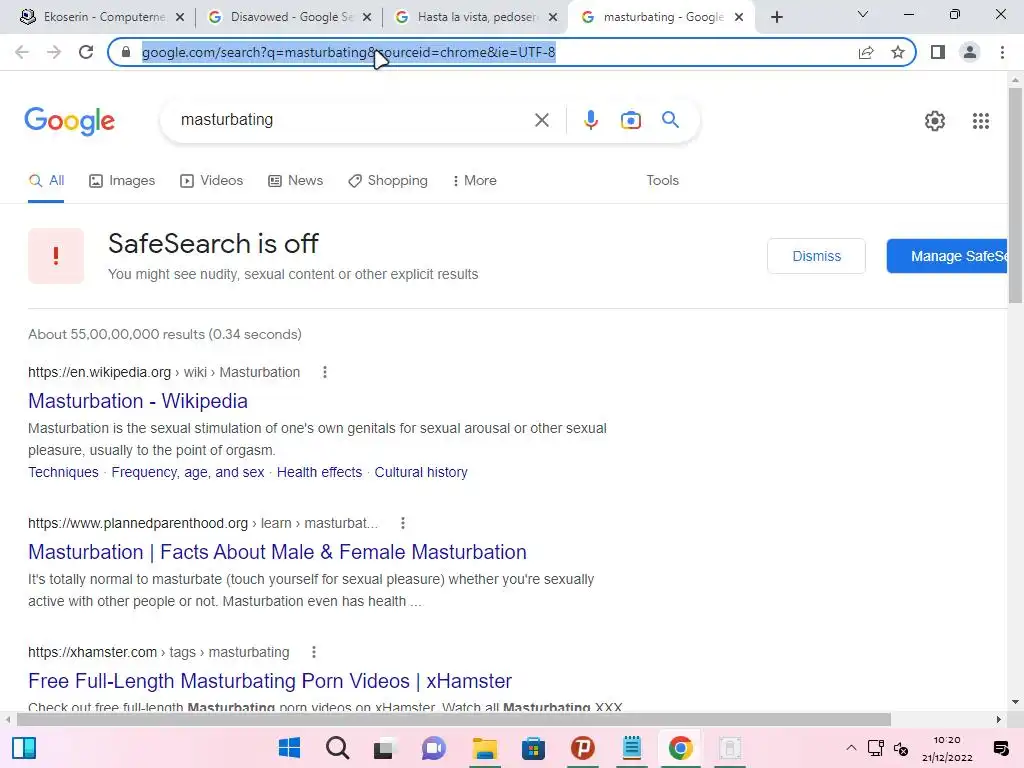View site information lock icon
Image resolution: width=1024 pixels, height=768 pixels.
(x=127, y=52)
